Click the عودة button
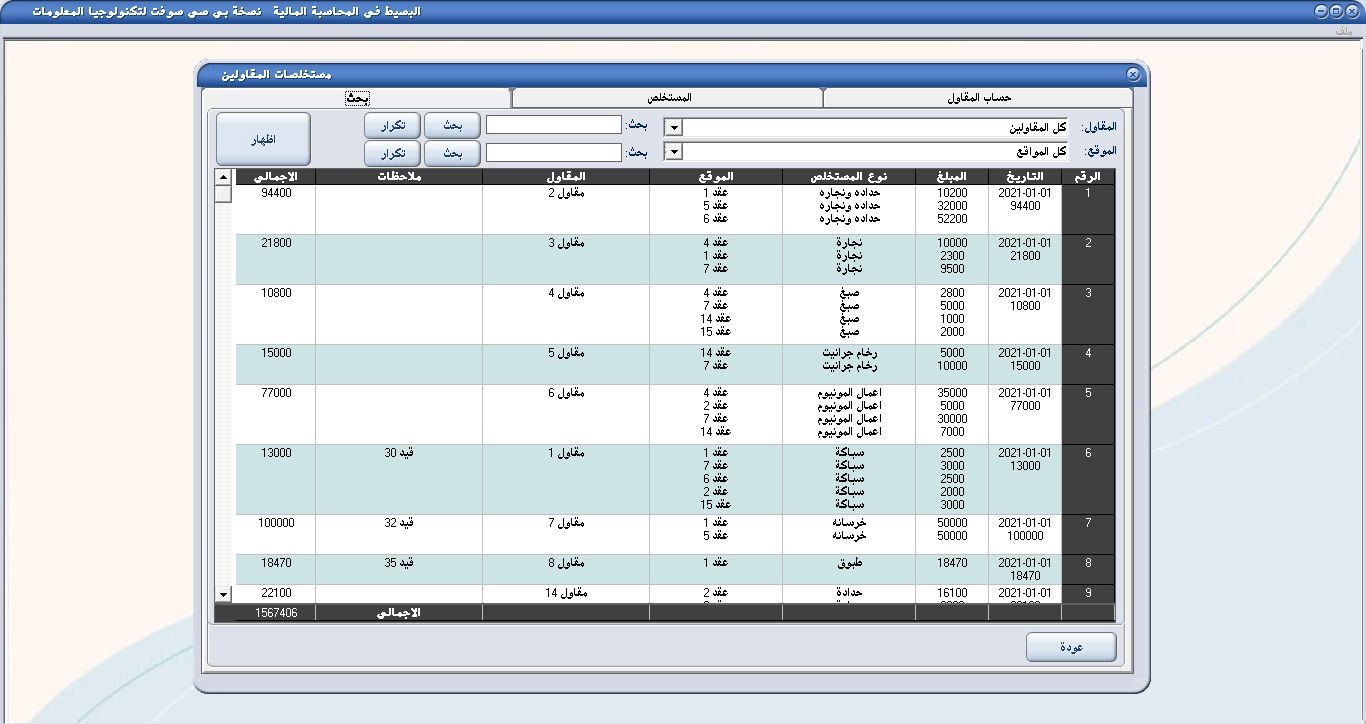 click(x=1071, y=647)
